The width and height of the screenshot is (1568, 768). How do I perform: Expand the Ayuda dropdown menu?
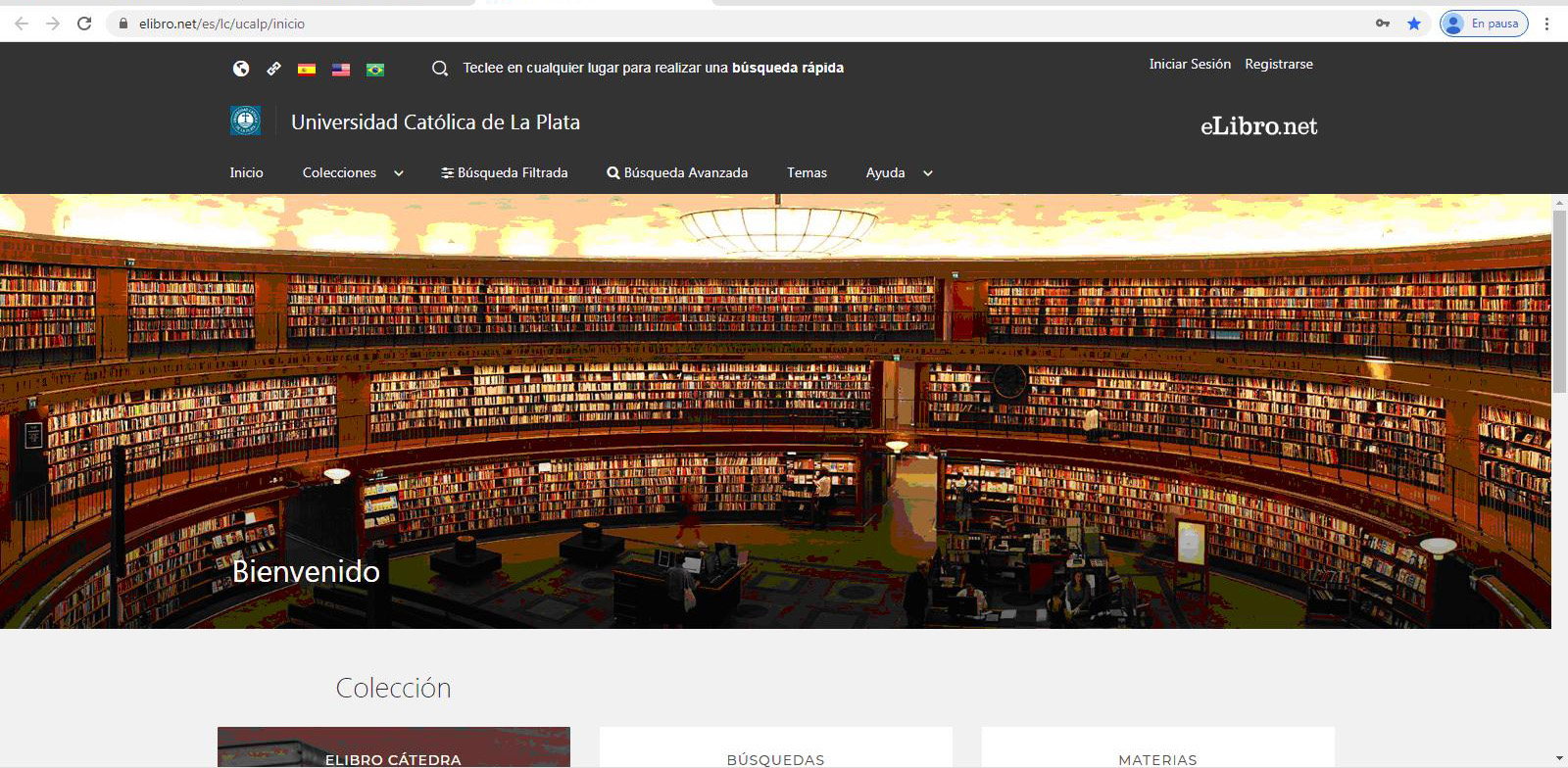coord(899,173)
